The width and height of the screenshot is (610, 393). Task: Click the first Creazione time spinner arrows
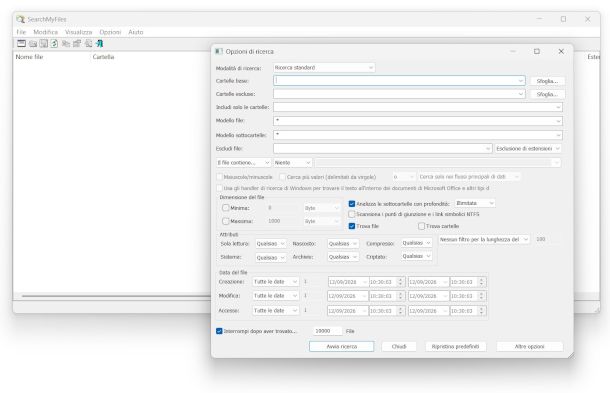[400, 282]
